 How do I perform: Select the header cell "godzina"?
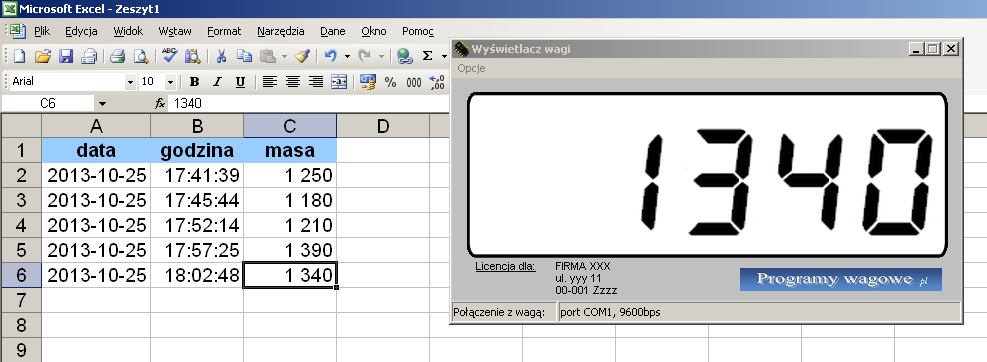(197, 150)
